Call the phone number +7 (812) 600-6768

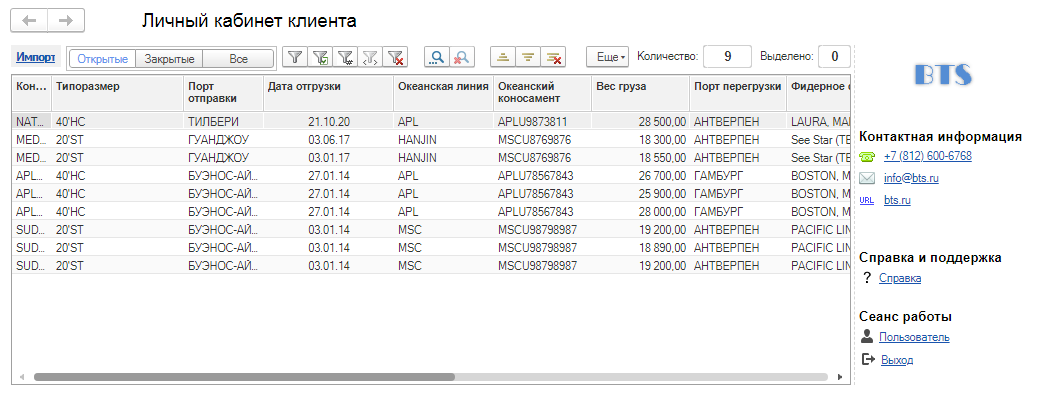pyautogui.click(x=927, y=156)
